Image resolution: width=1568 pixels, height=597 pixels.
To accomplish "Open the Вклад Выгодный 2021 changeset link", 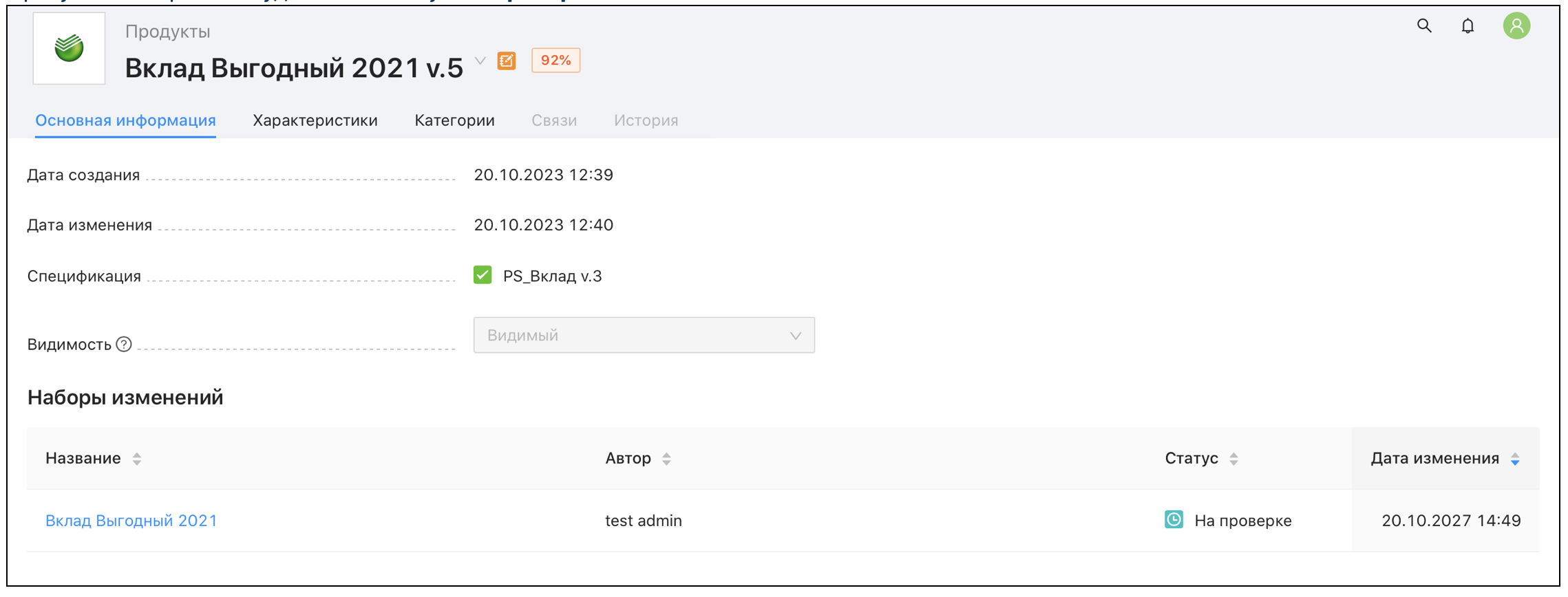I will coord(131,521).
